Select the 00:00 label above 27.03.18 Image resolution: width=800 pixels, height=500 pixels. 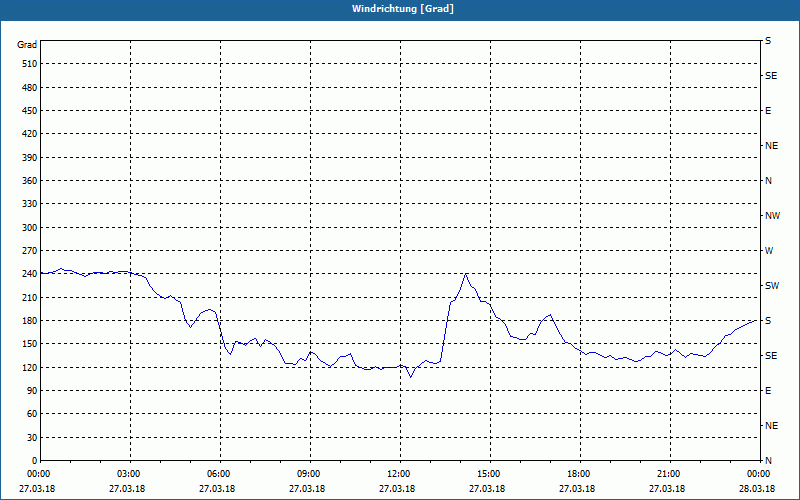(x=38, y=474)
